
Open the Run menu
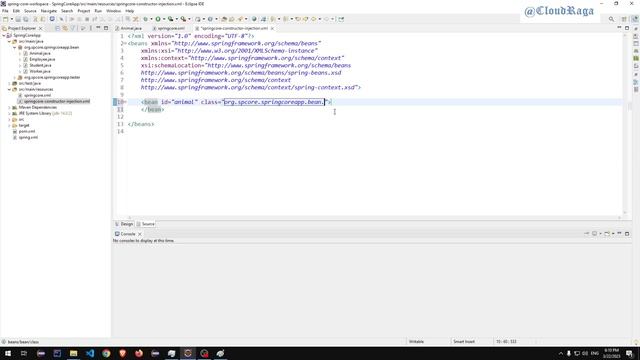98,11
